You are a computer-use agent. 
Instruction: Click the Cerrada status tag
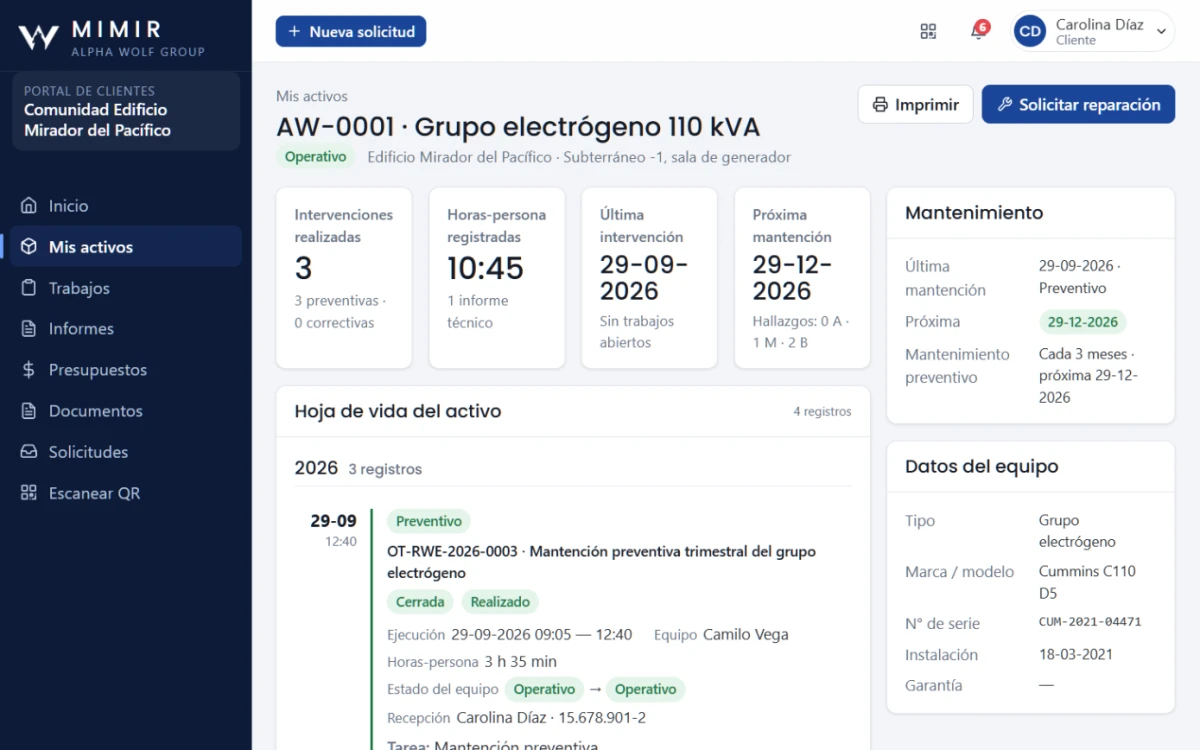coord(420,602)
